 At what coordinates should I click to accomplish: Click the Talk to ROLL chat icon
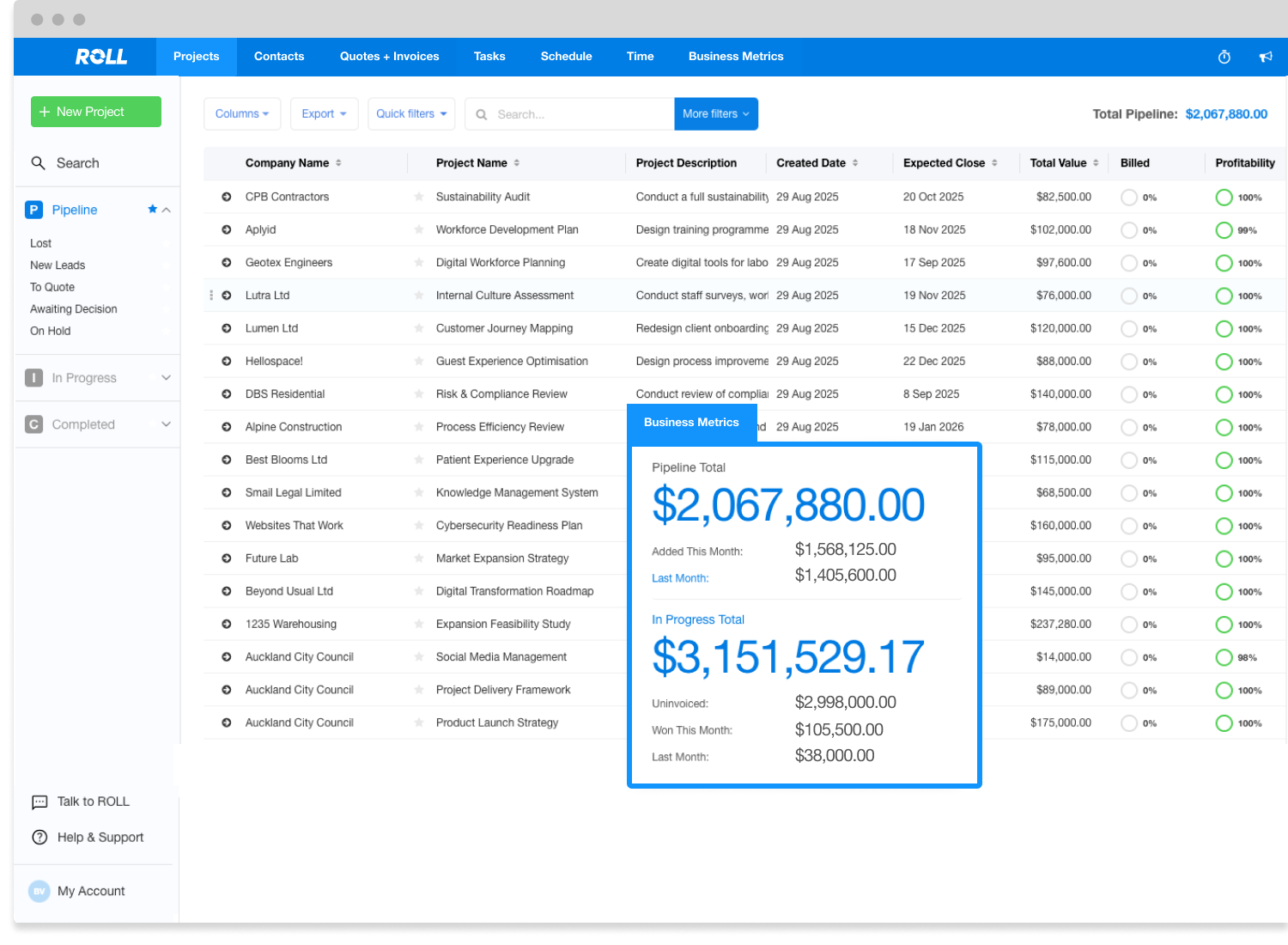tap(39, 802)
